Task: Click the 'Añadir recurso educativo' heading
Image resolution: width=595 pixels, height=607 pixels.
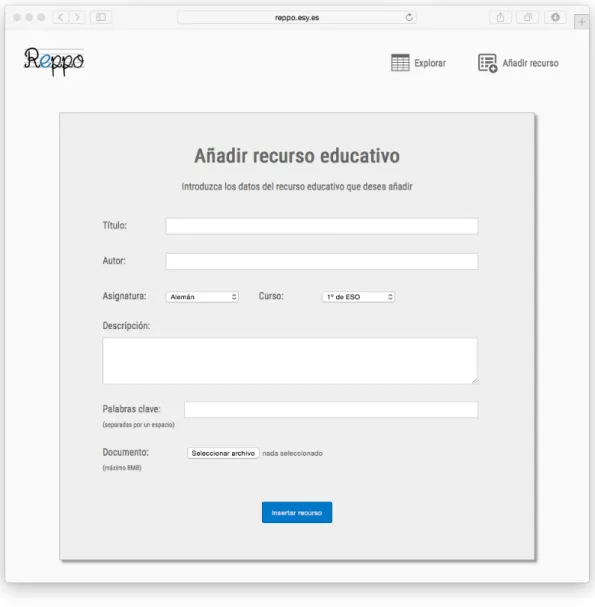Action: pos(297,156)
